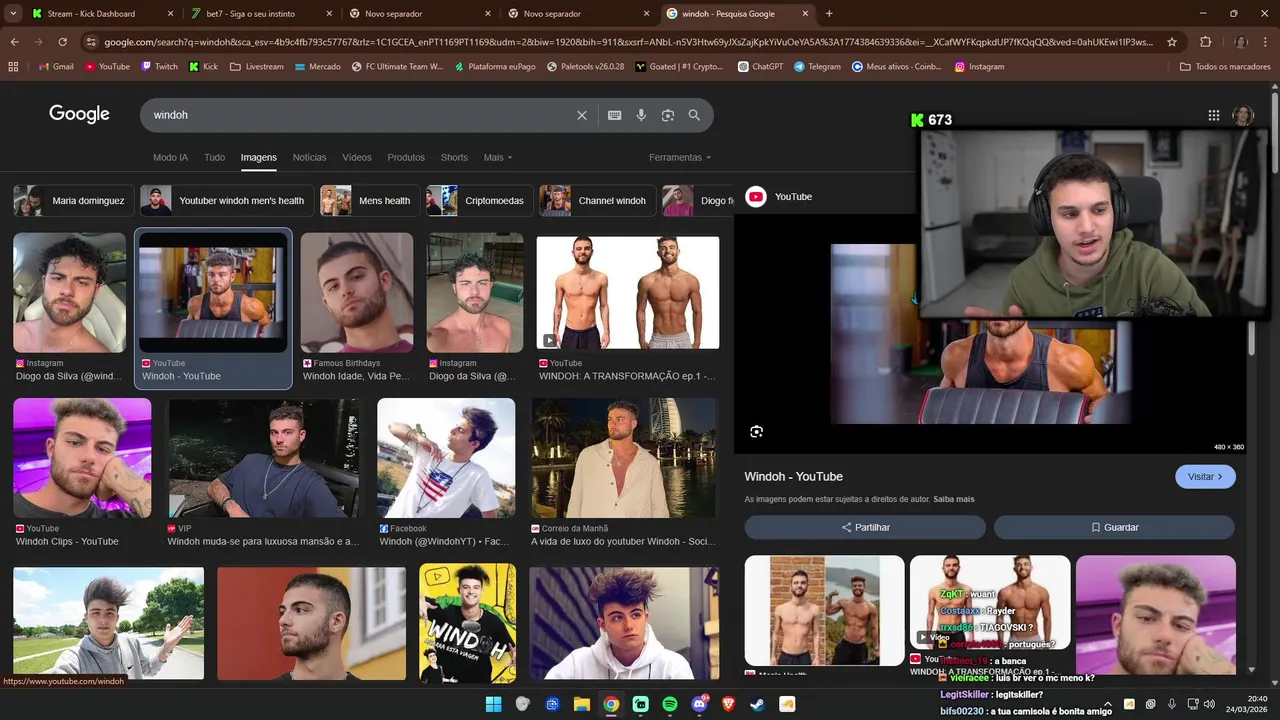1280x720 pixels.
Task: Select Maria dominguez suggestion chip
Action: (72, 201)
